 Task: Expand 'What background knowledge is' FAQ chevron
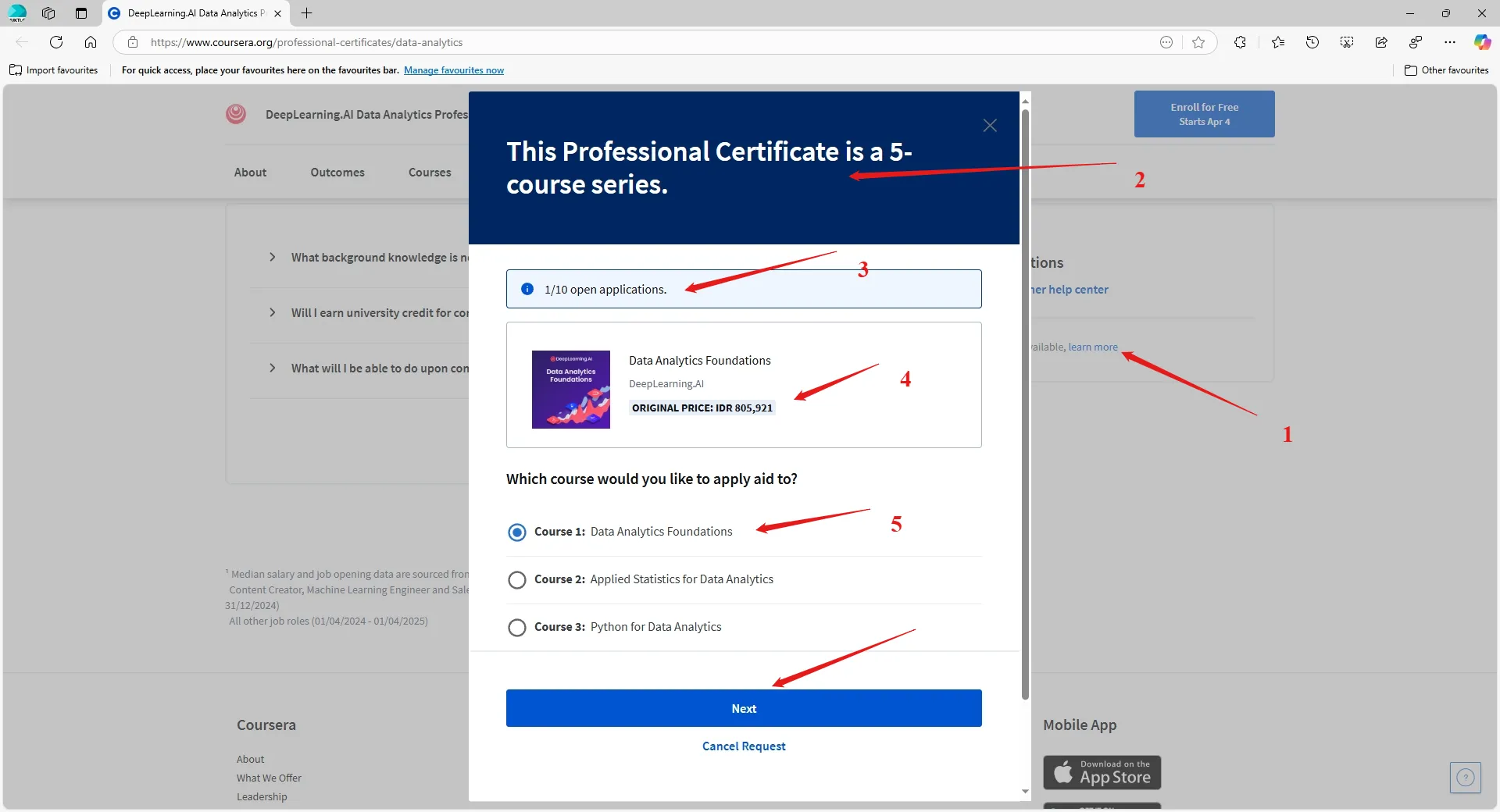[x=272, y=257]
